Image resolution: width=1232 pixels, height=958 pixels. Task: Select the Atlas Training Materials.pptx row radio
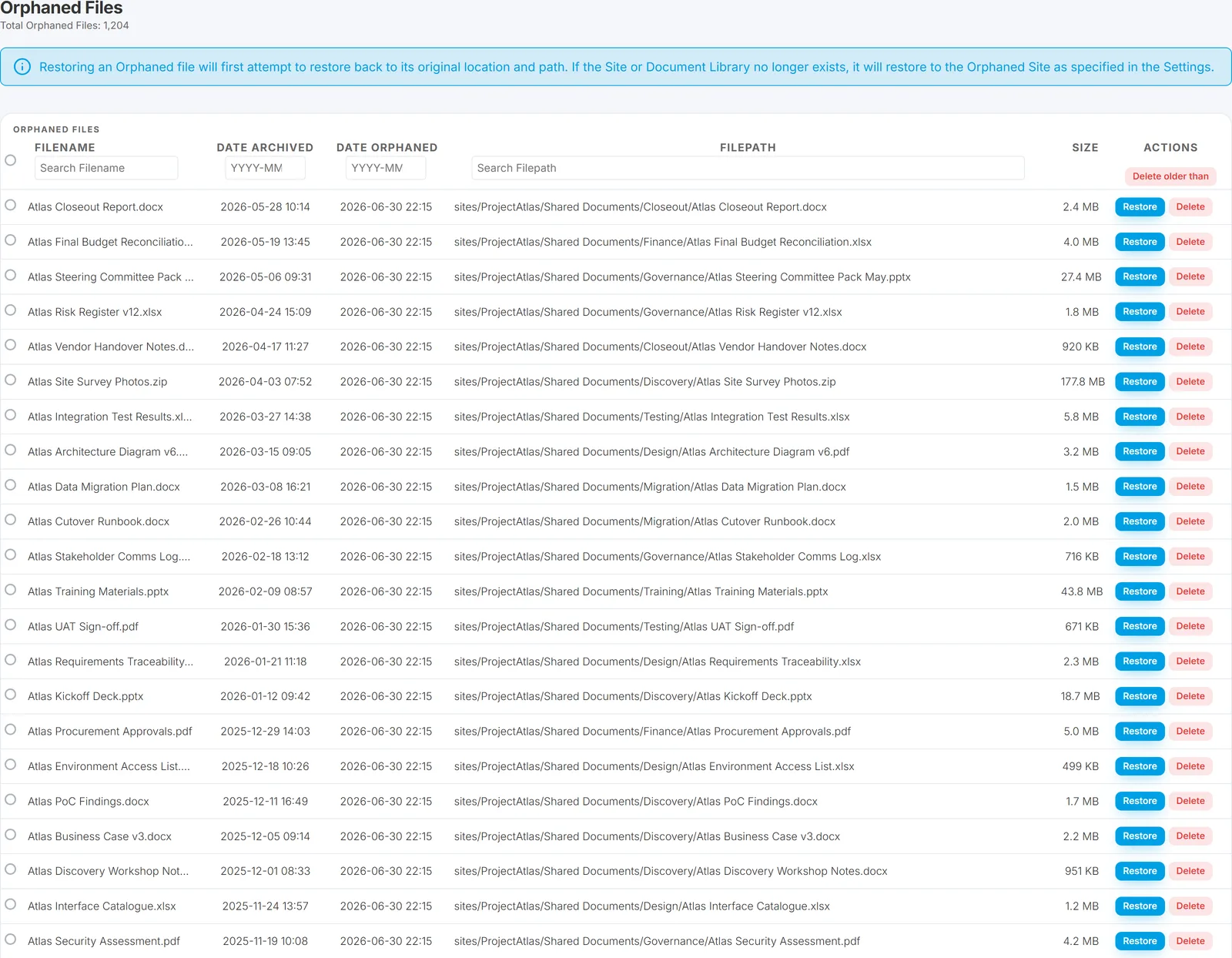pos(11,590)
